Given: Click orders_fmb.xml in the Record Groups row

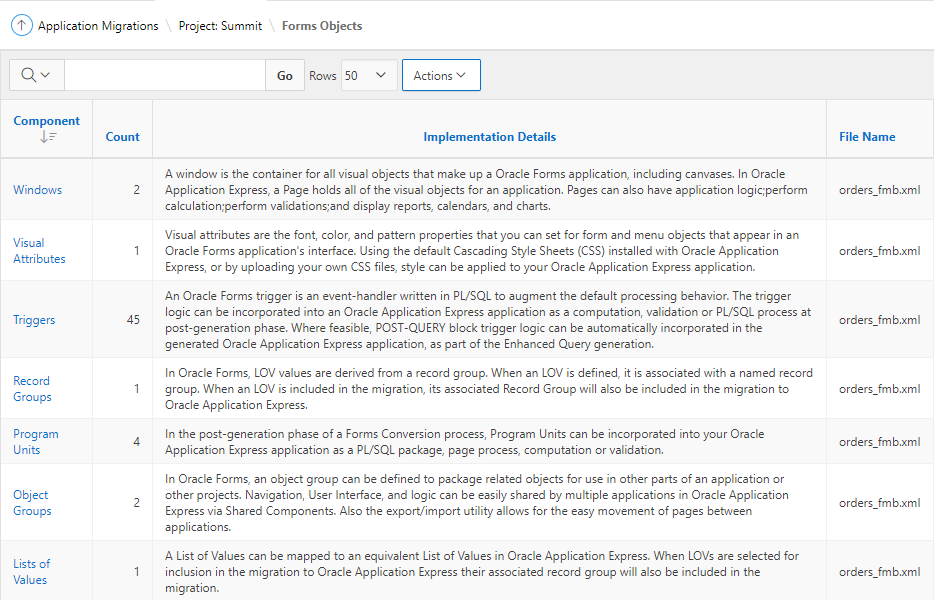Looking at the screenshot, I should click(879, 388).
